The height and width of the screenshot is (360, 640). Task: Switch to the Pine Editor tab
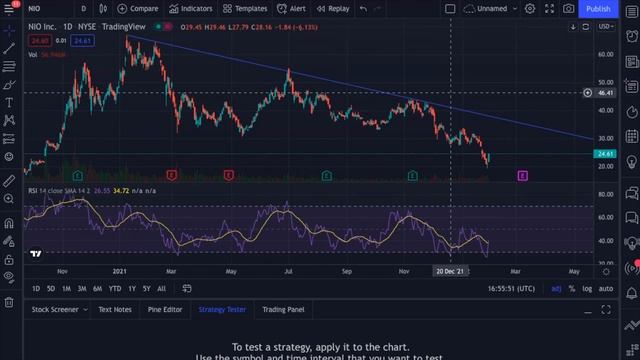tap(165, 309)
